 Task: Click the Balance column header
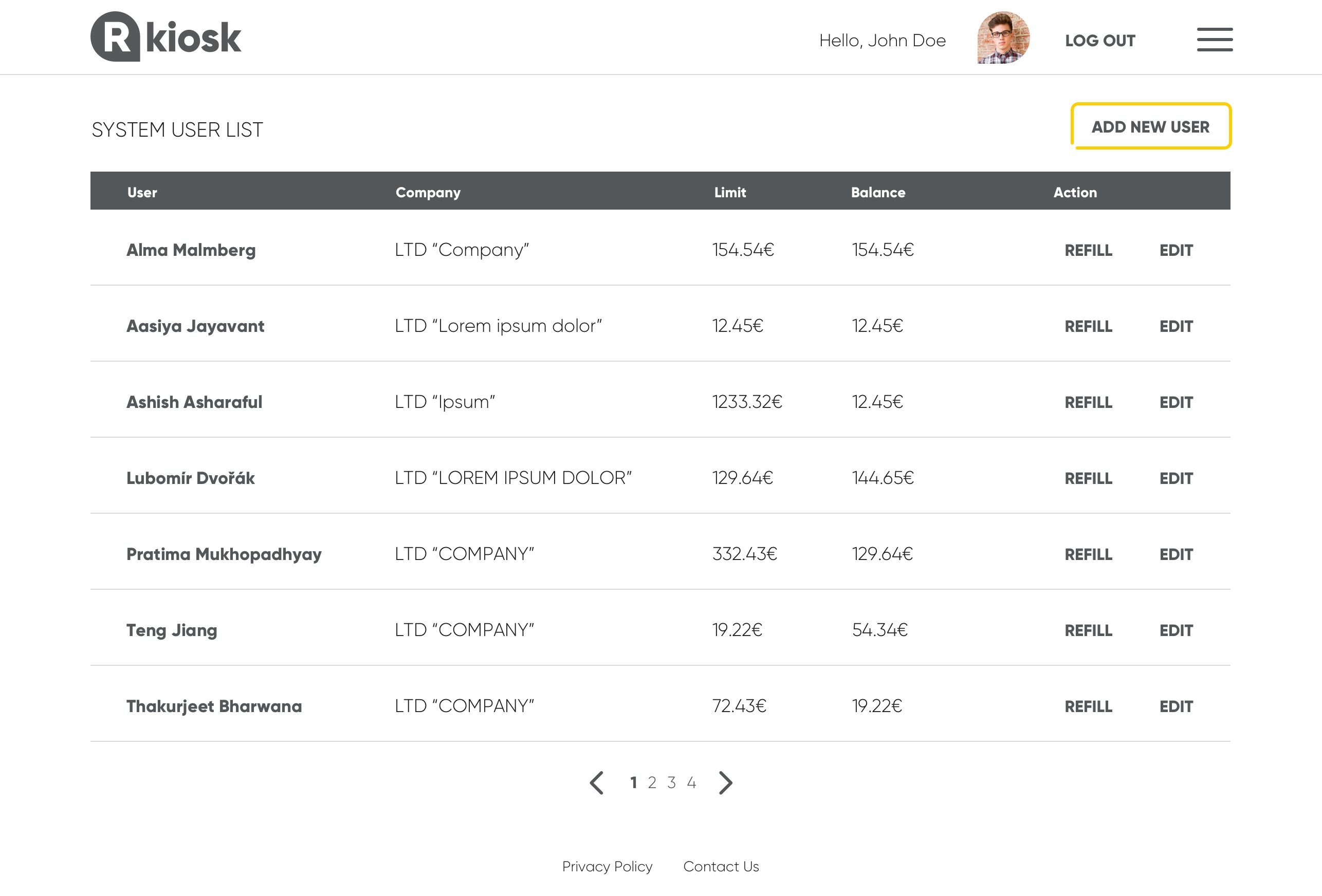878,192
